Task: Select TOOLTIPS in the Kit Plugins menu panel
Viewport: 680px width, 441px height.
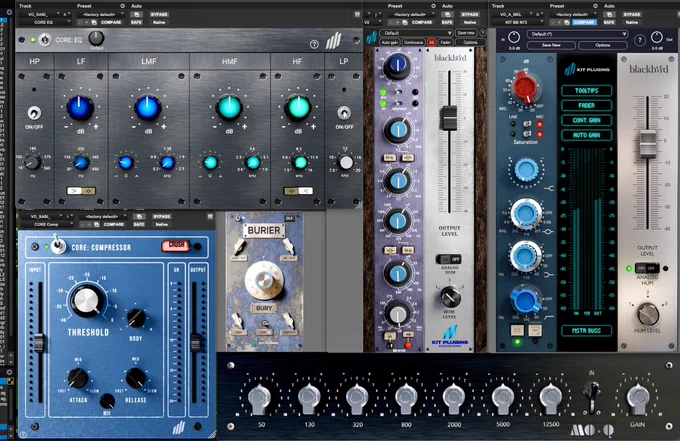Action: coord(586,91)
